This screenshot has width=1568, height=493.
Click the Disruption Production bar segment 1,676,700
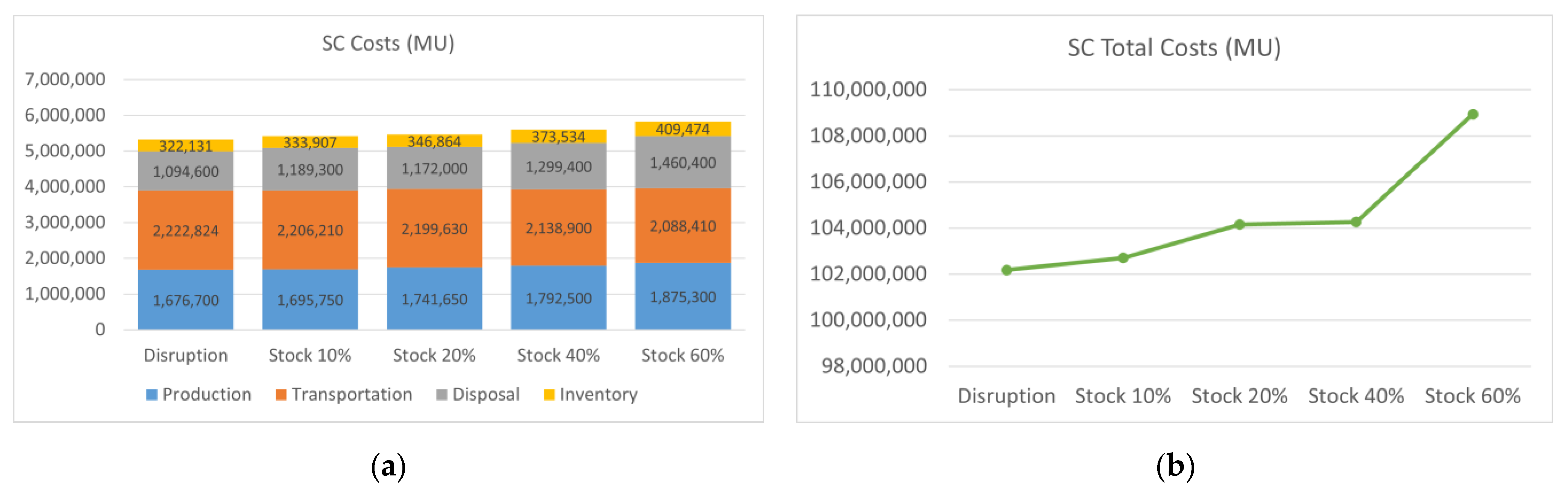click(x=186, y=300)
